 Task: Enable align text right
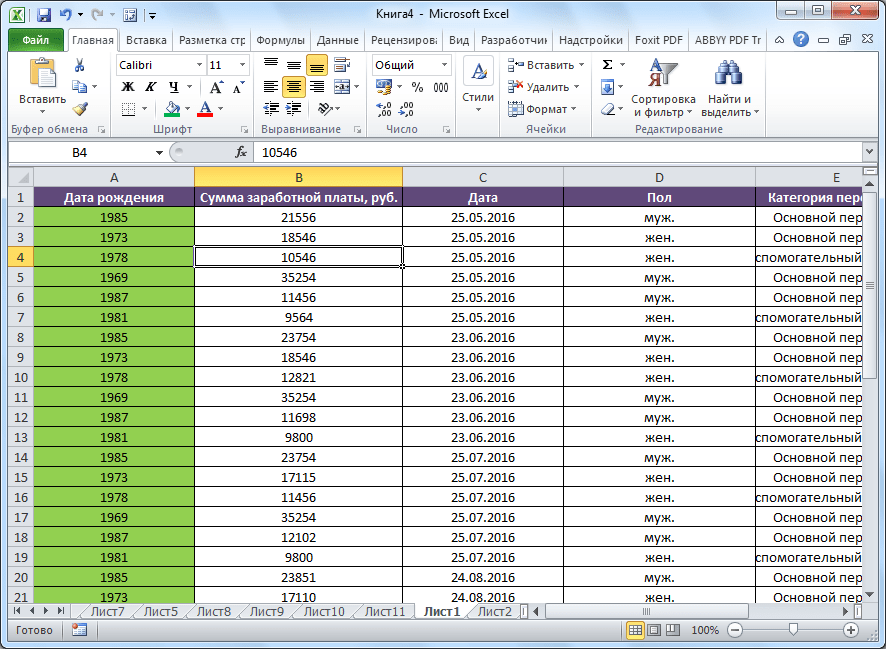click(317, 87)
